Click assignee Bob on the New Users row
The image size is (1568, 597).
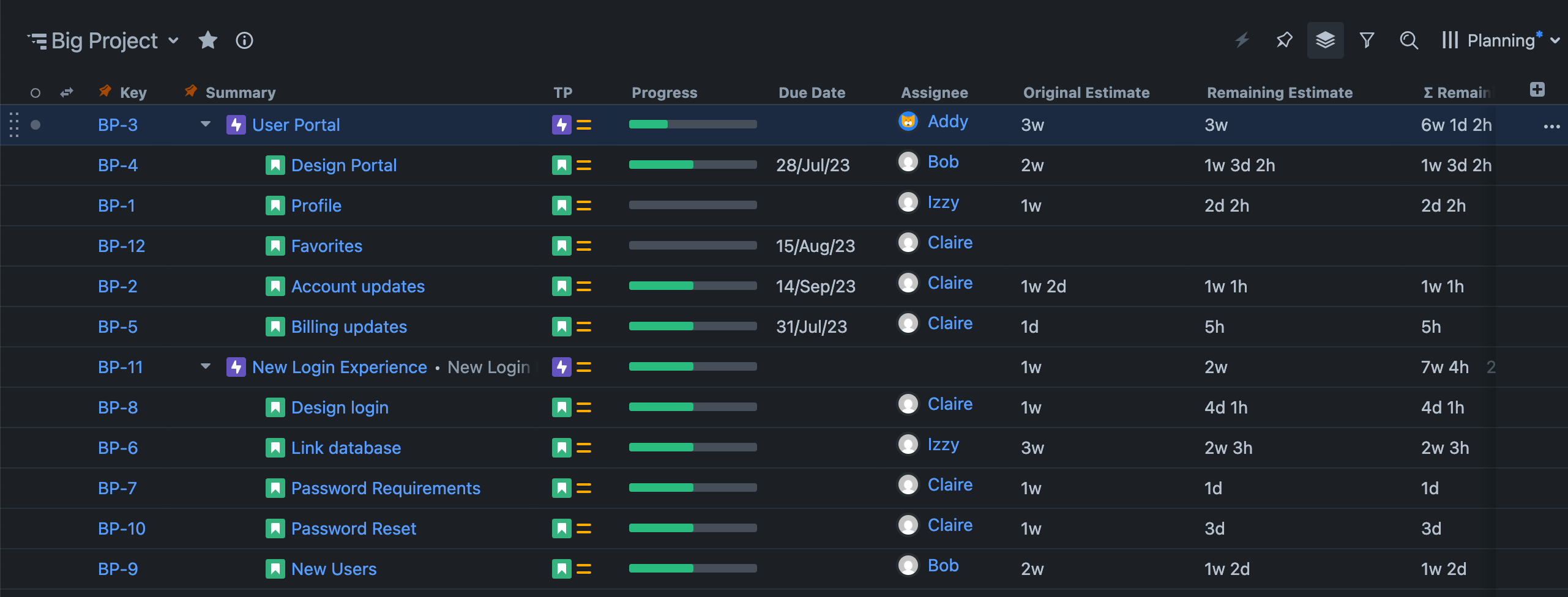(943, 565)
